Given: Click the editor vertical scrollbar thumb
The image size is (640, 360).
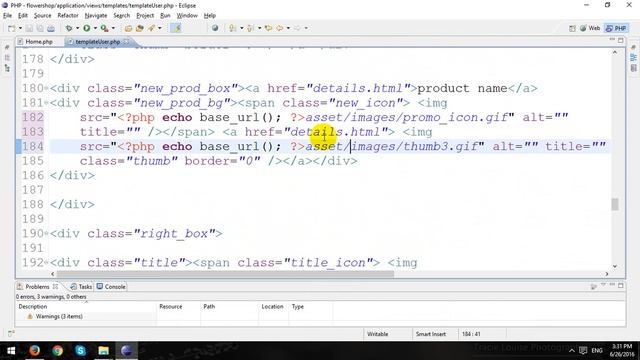Looking at the screenshot, I should (615, 204).
